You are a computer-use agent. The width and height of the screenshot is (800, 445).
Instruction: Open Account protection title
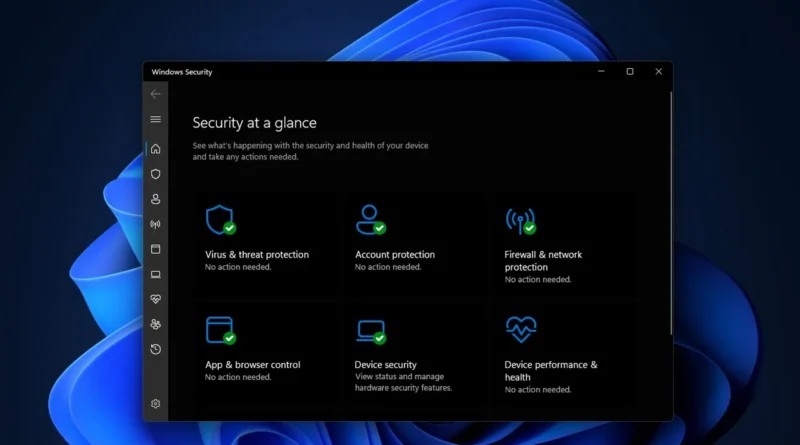(395, 255)
